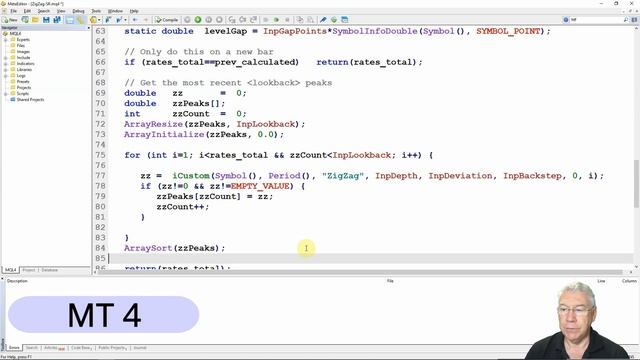Image resolution: width=640 pixels, height=360 pixels.
Task: Click line 77 iCustom call in editor
Action: coord(371,176)
